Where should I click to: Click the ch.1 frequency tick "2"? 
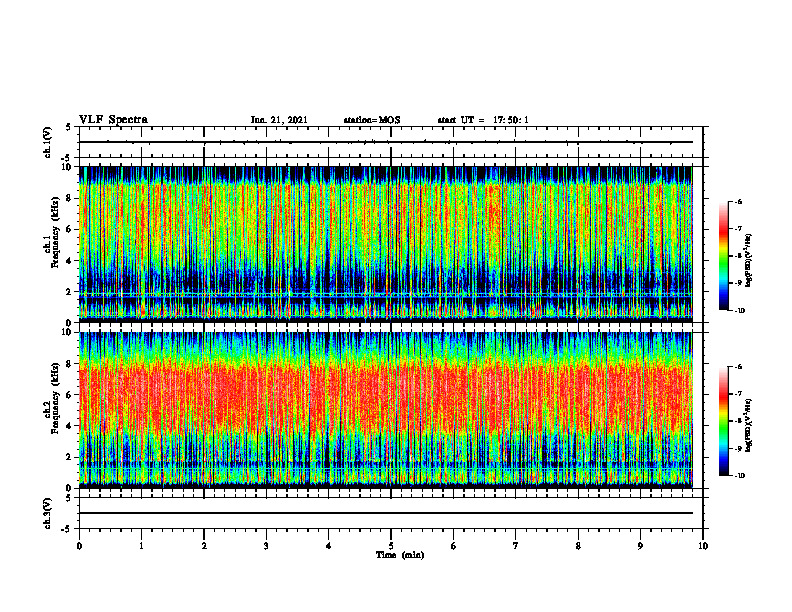tap(70, 292)
